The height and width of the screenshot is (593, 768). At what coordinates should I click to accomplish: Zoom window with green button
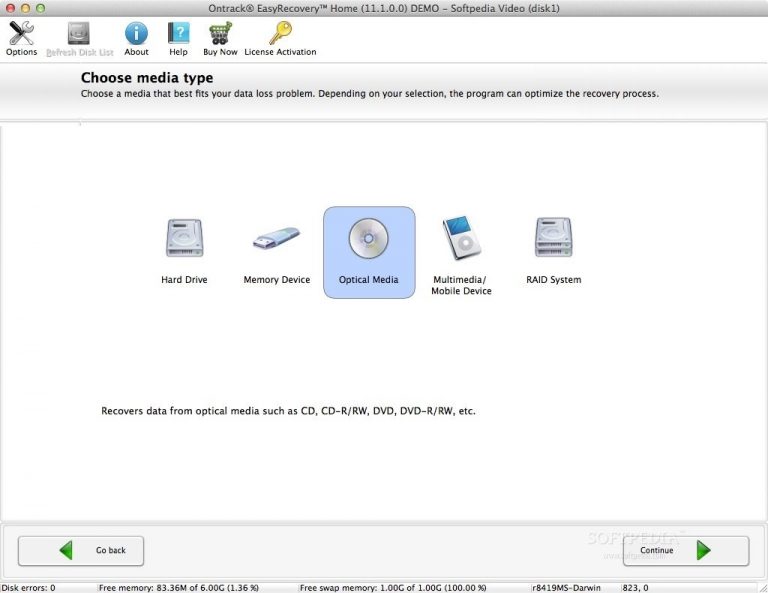[41, 8]
